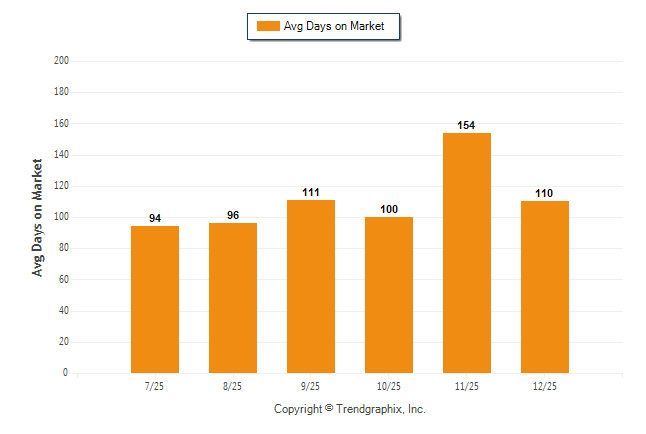Select the 94 value label
646x434 pixels.
(155, 219)
